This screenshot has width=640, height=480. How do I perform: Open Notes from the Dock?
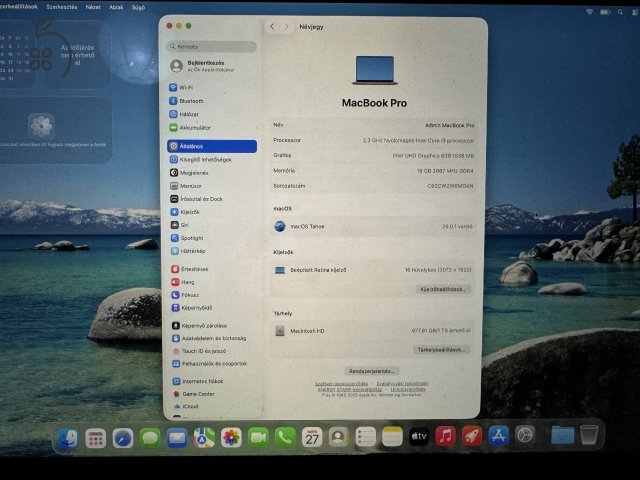pos(392,437)
